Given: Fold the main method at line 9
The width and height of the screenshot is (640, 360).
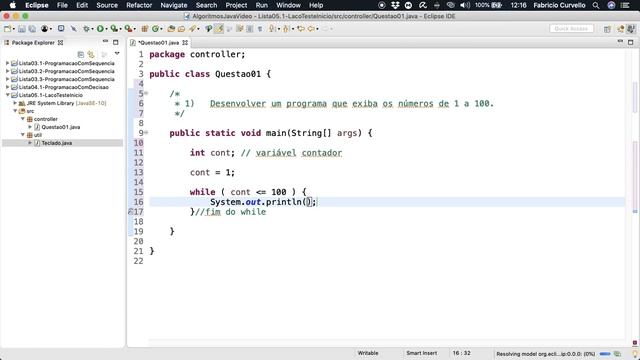Looking at the screenshot, I should (146, 133).
